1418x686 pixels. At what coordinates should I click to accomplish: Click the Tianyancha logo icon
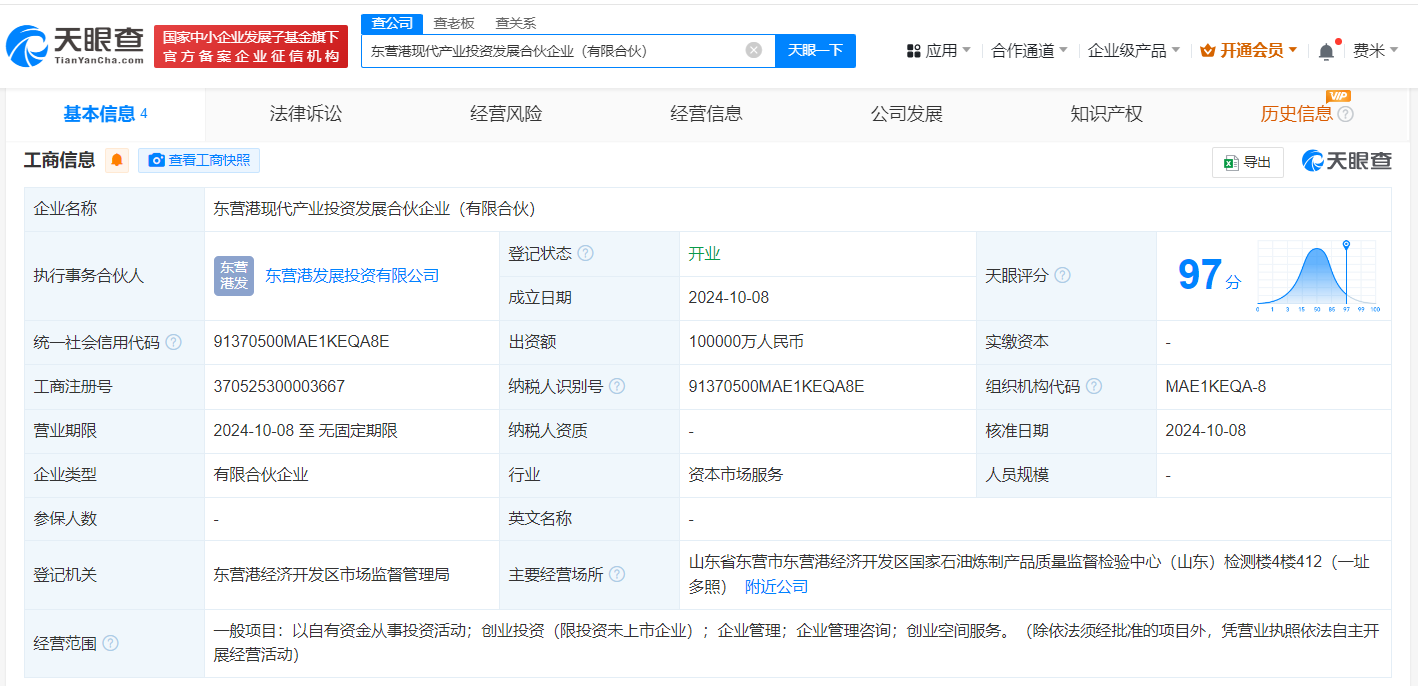coord(30,41)
